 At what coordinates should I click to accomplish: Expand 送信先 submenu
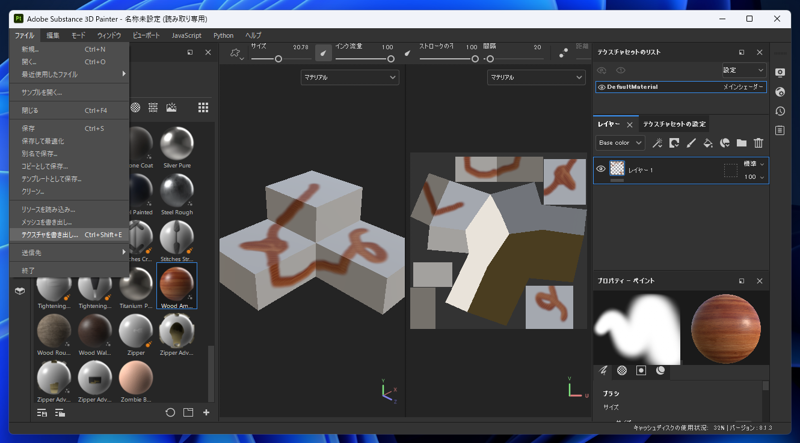[69, 253]
